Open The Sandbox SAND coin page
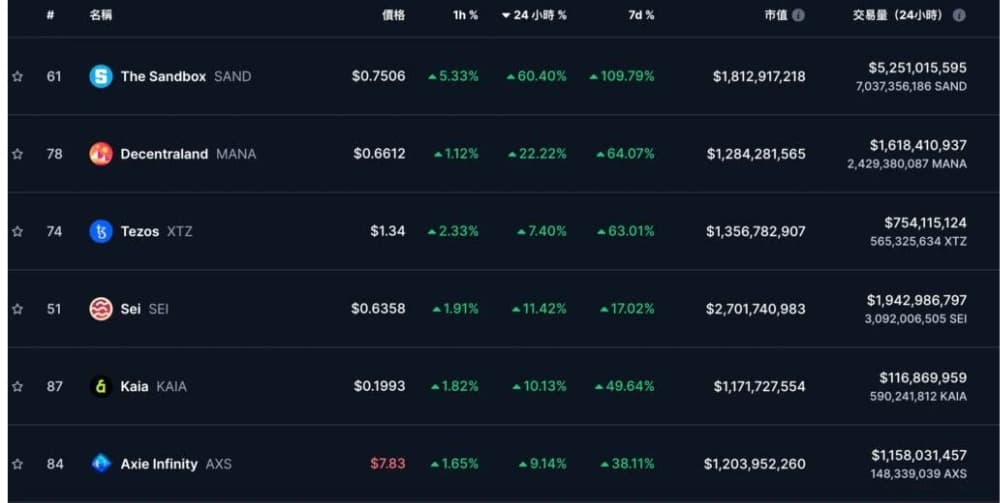The width and height of the screenshot is (1000, 503). (186, 77)
